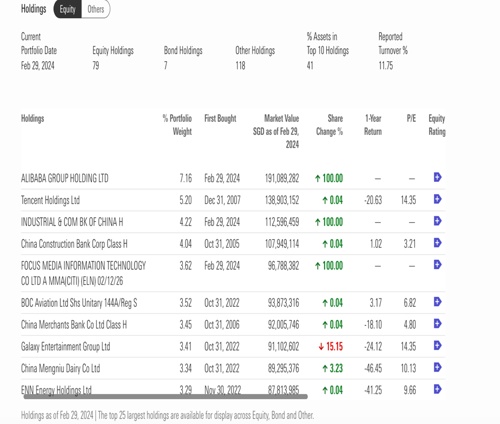Open ENN Energy Holdings Ltd holding
The width and height of the screenshot is (500, 424).
[x=56, y=390]
